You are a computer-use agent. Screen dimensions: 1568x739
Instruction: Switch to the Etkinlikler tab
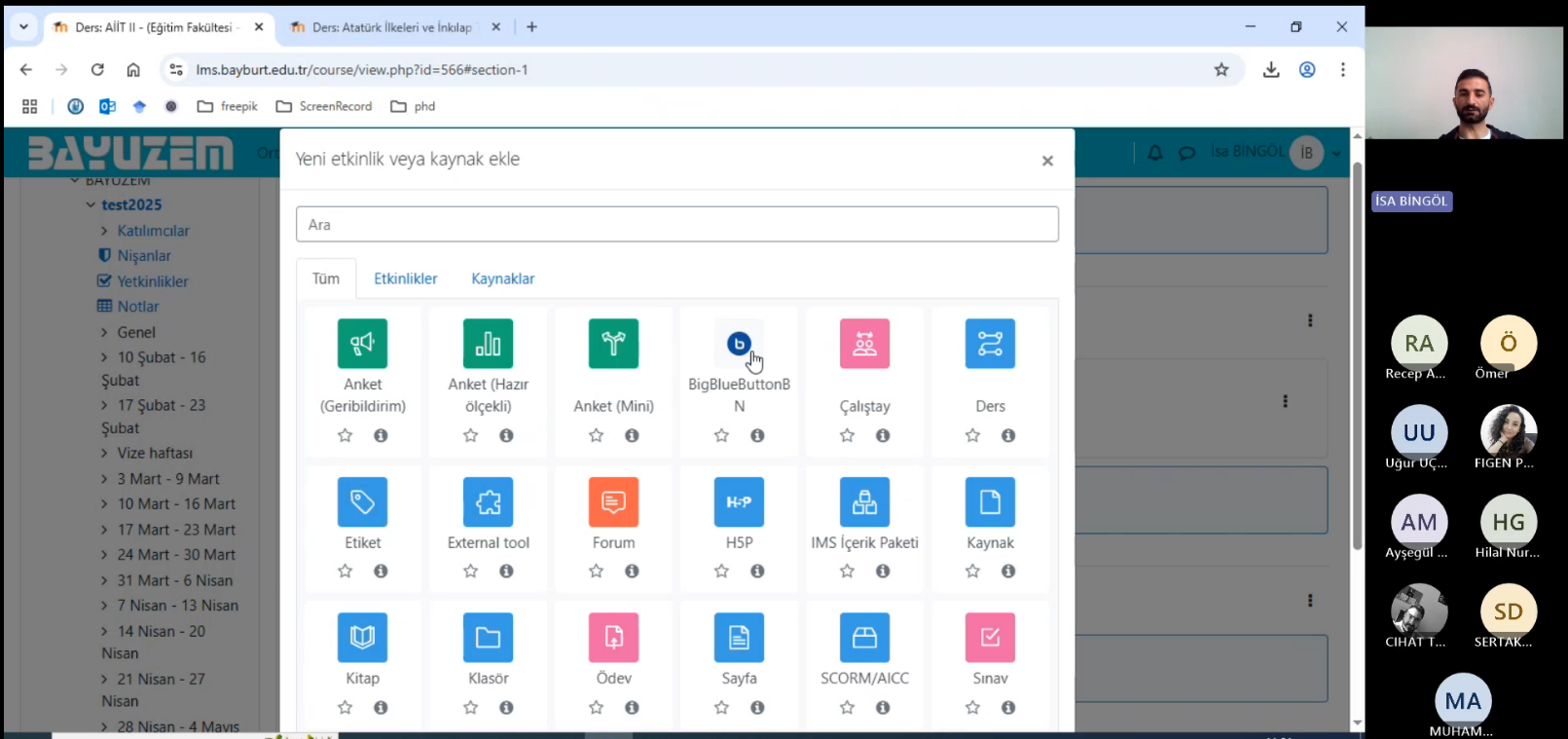tap(405, 278)
